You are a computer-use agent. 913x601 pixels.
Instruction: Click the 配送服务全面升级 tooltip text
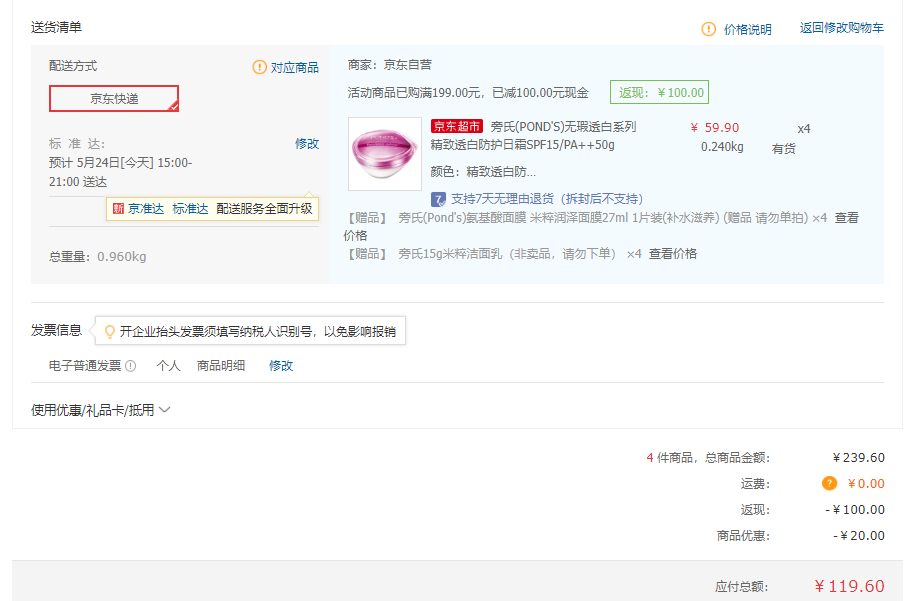click(x=264, y=208)
